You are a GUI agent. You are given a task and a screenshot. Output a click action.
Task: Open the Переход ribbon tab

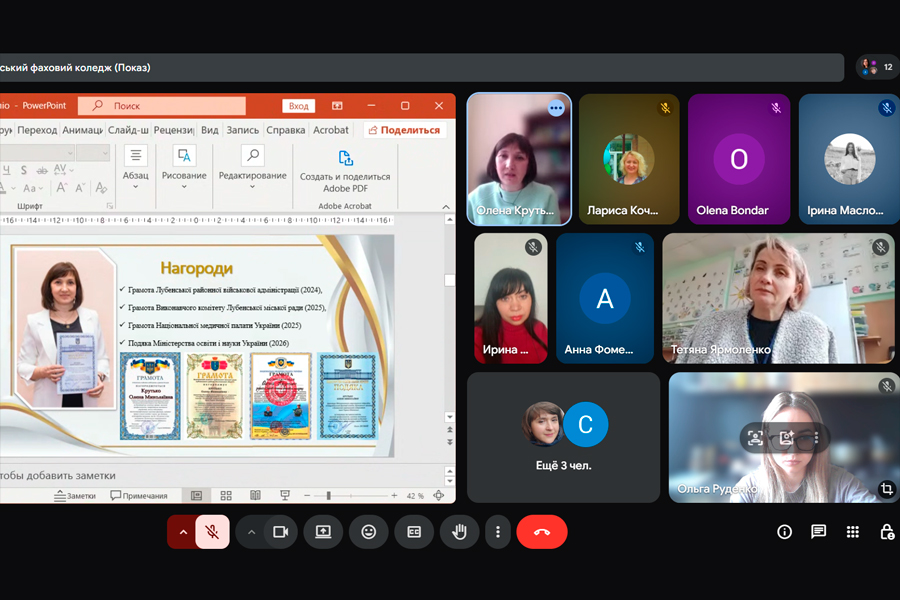pos(37,130)
